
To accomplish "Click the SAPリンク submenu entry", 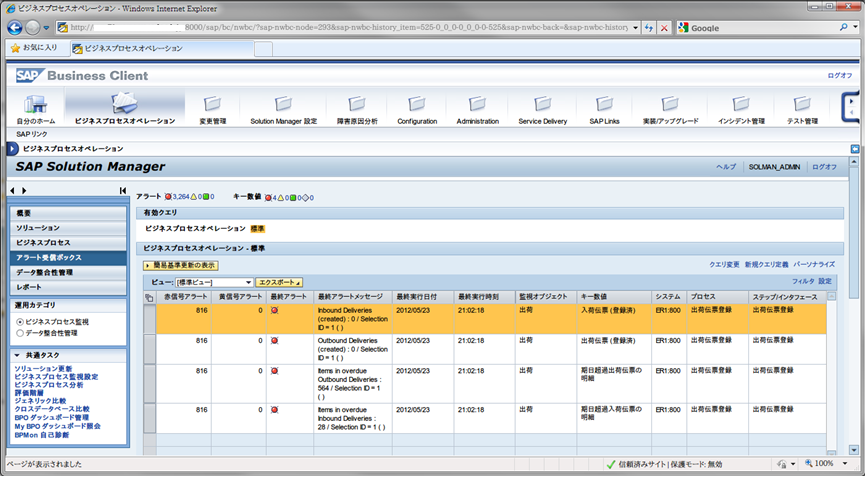I will 32,134.
